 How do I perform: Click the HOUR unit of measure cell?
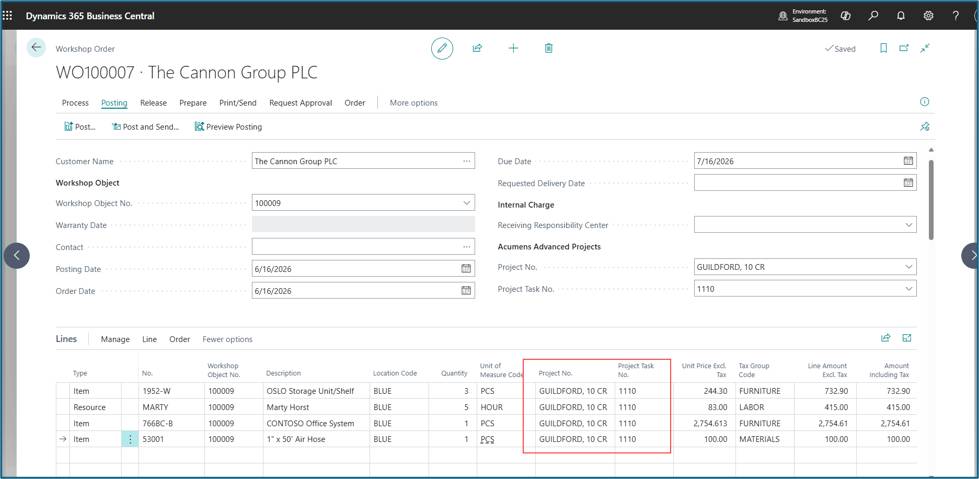pos(505,407)
